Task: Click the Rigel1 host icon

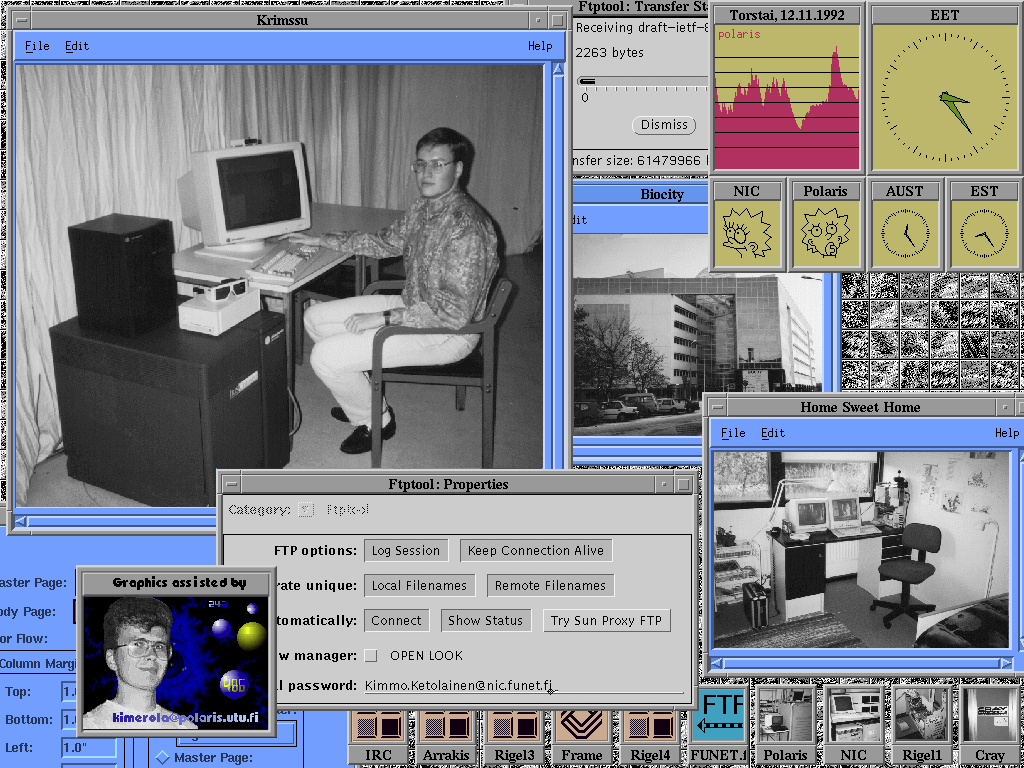Action: click(x=921, y=723)
